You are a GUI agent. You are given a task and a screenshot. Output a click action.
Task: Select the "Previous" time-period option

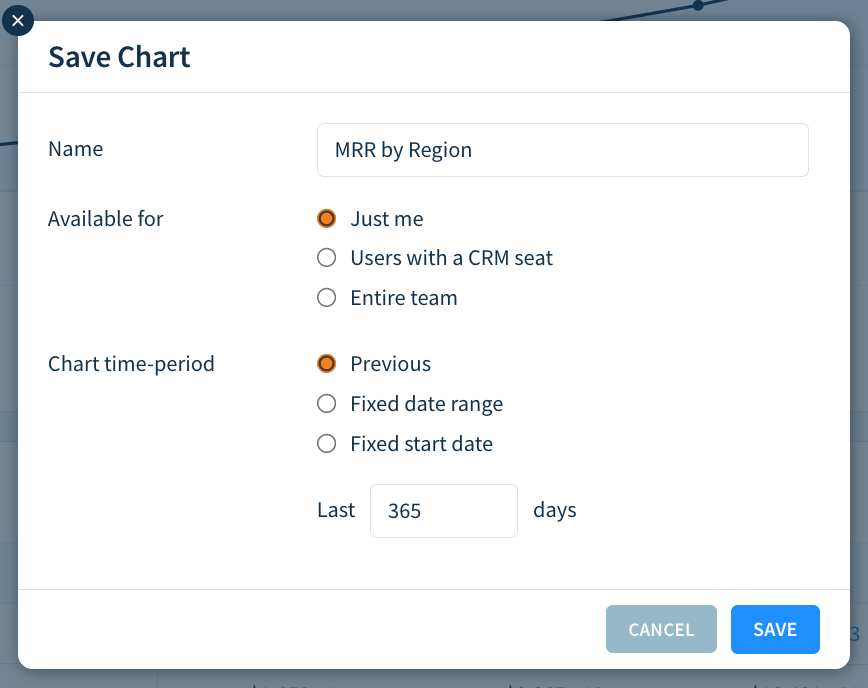click(x=326, y=363)
